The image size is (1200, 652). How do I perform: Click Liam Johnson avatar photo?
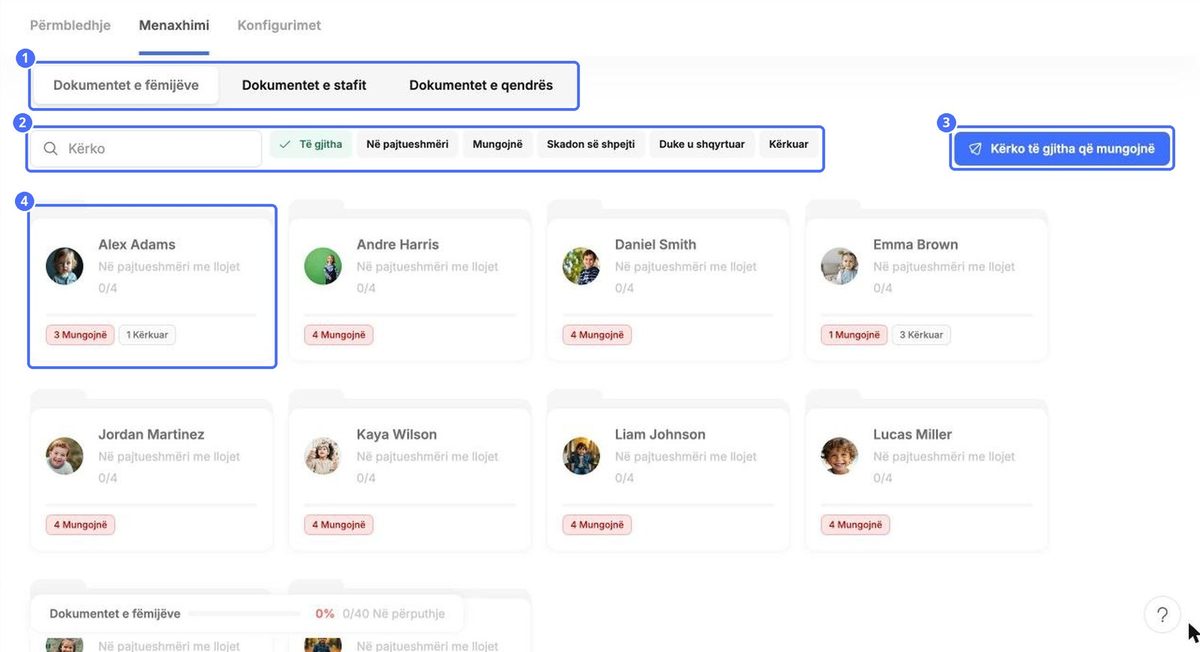tap(581, 456)
